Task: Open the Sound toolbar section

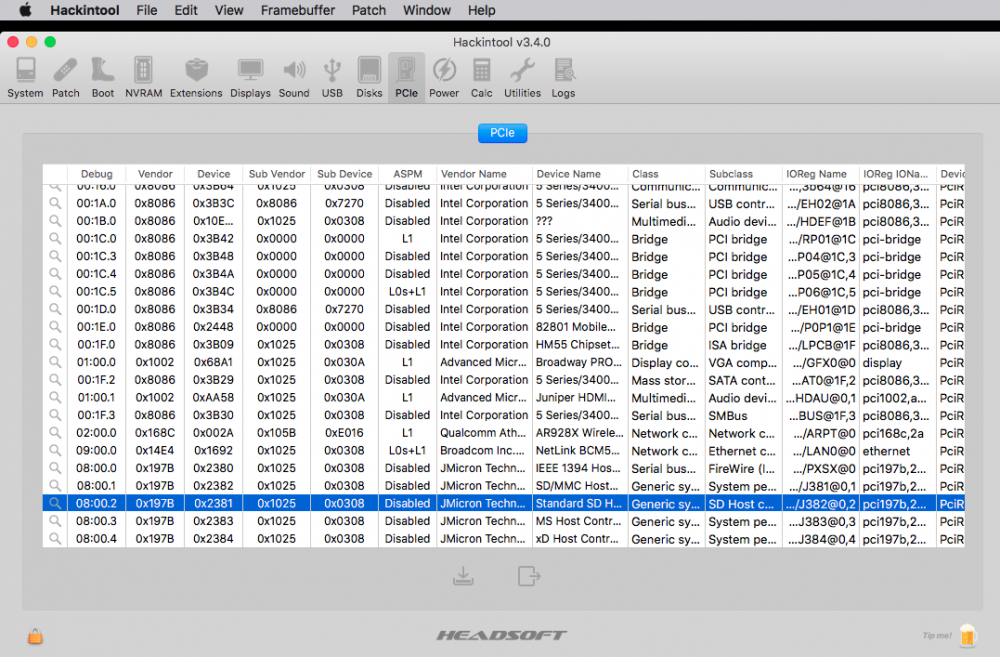Action: (294, 78)
